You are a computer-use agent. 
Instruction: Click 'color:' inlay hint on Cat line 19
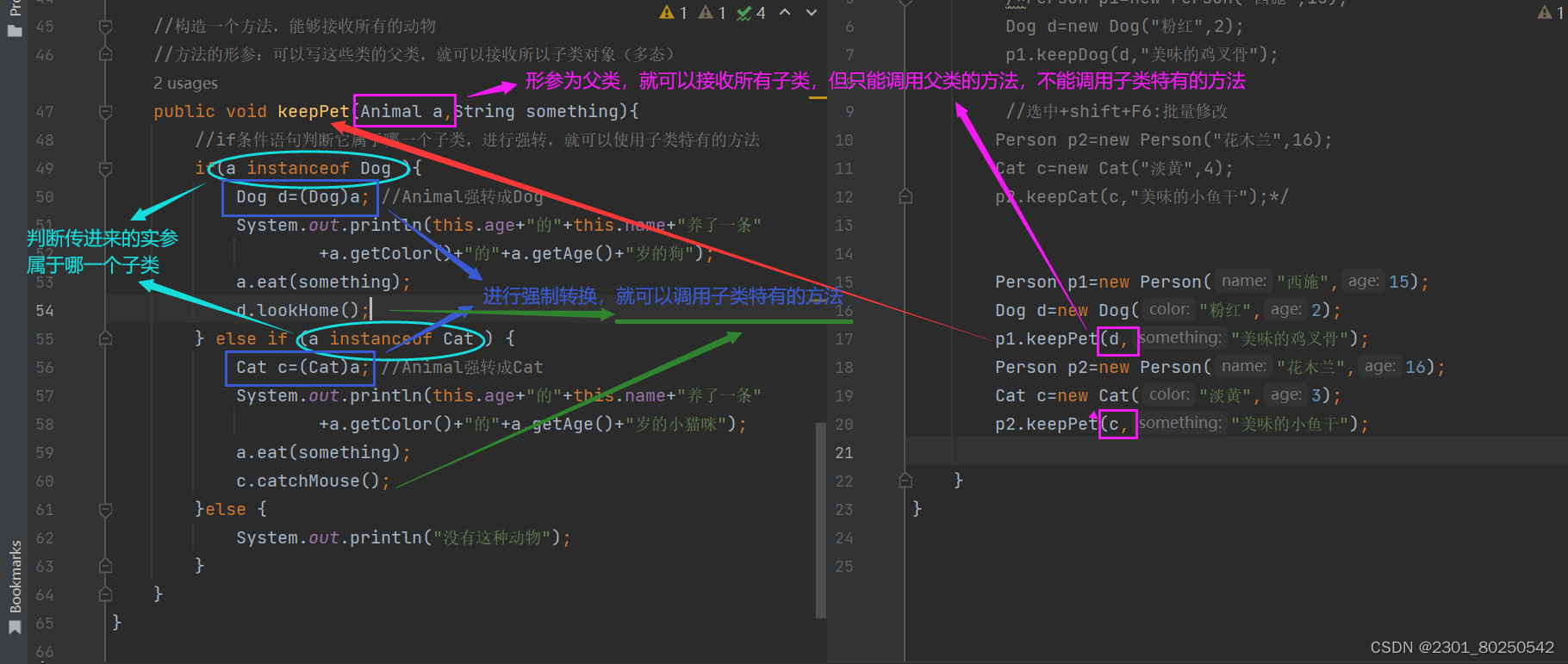coord(1169,395)
